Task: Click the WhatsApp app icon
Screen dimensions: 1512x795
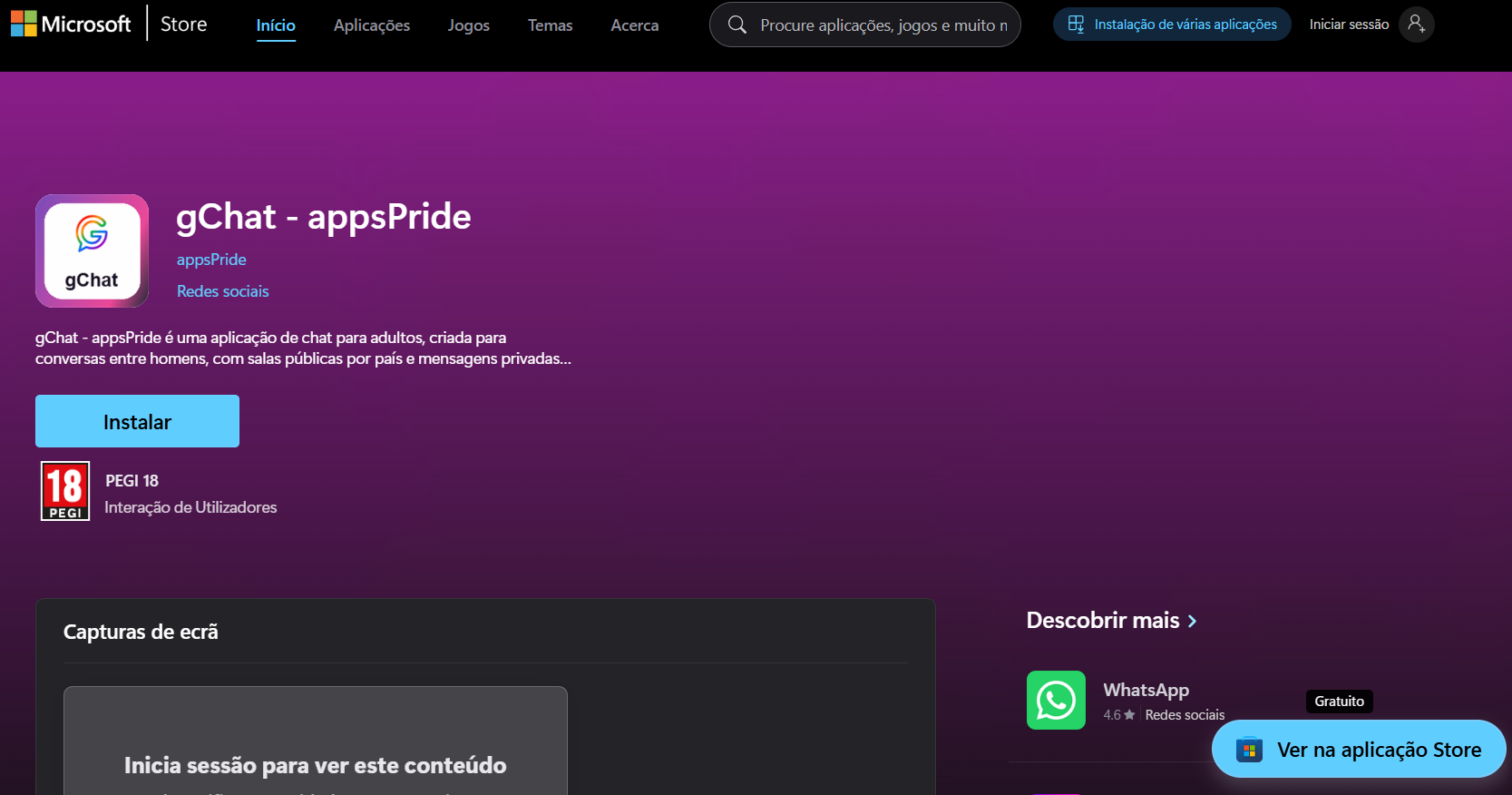Action: (x=1056, y=700)
